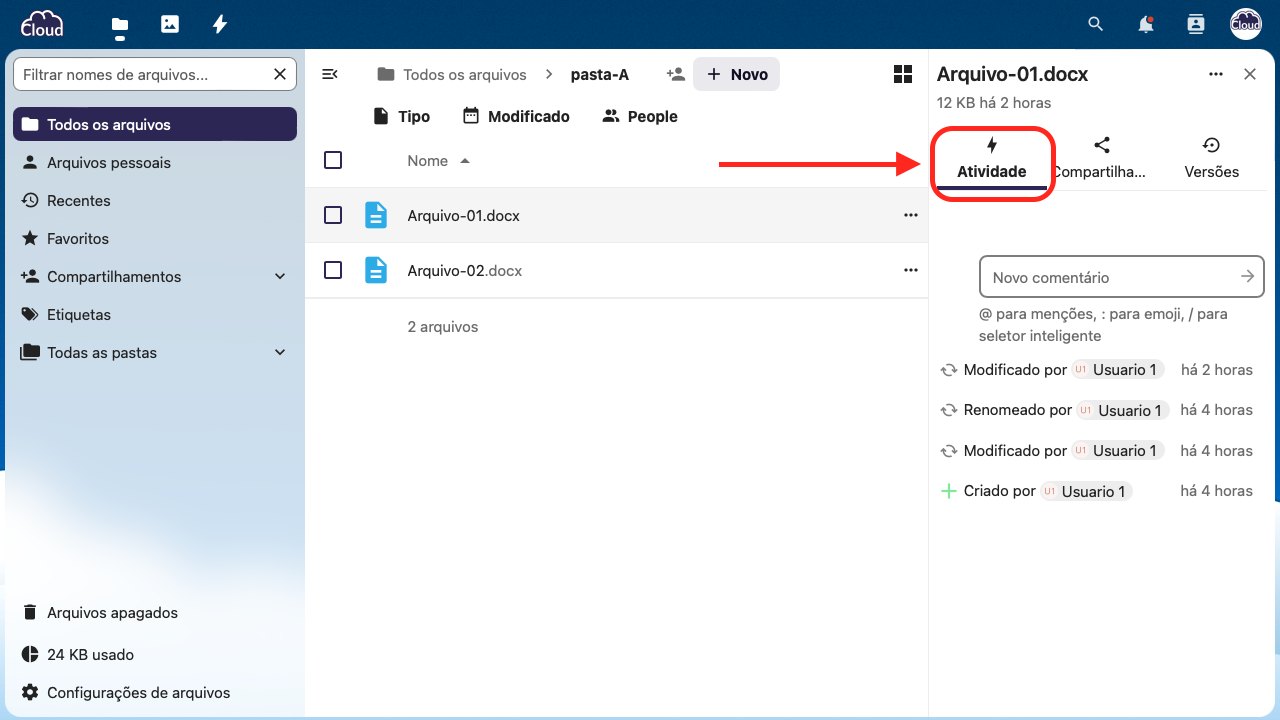Switch to the Versões tab
Viewport: 1280px width, 720px height.
click(1211, 160)
